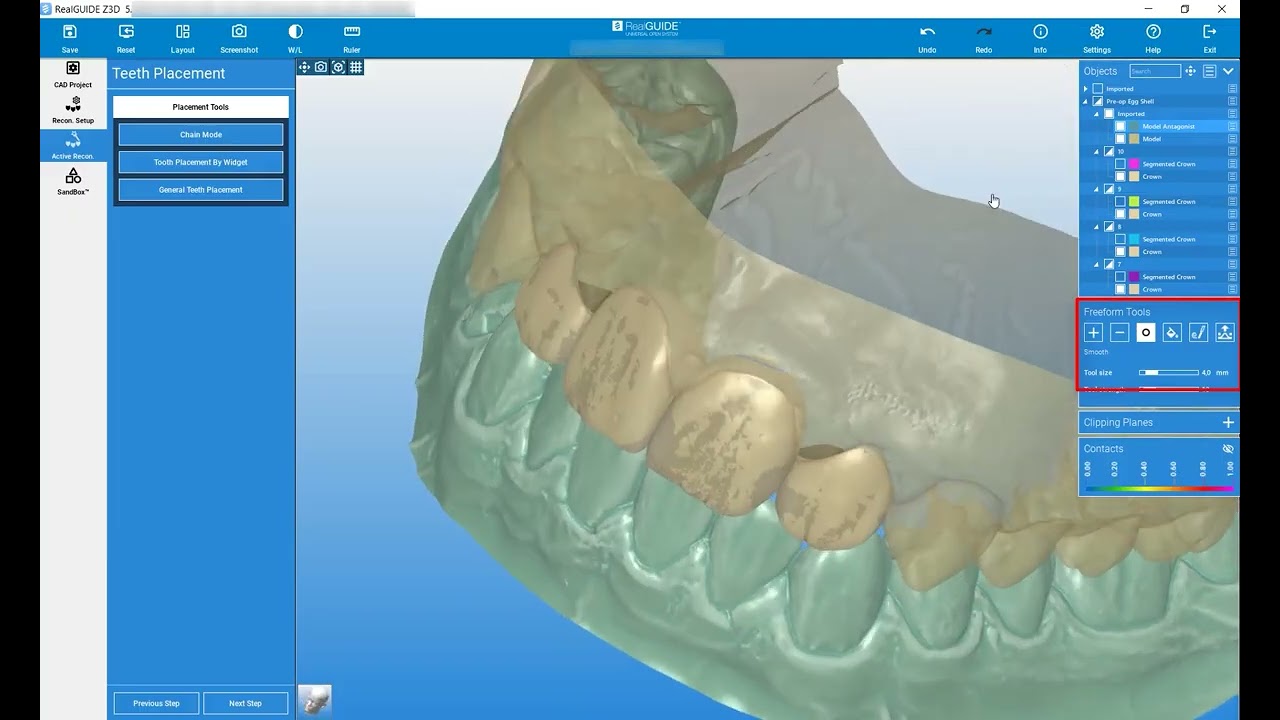Viewport: 1280px width, 720px height.
Task: Open the Objects panel list menu icon
Action: coord(1209,71)
